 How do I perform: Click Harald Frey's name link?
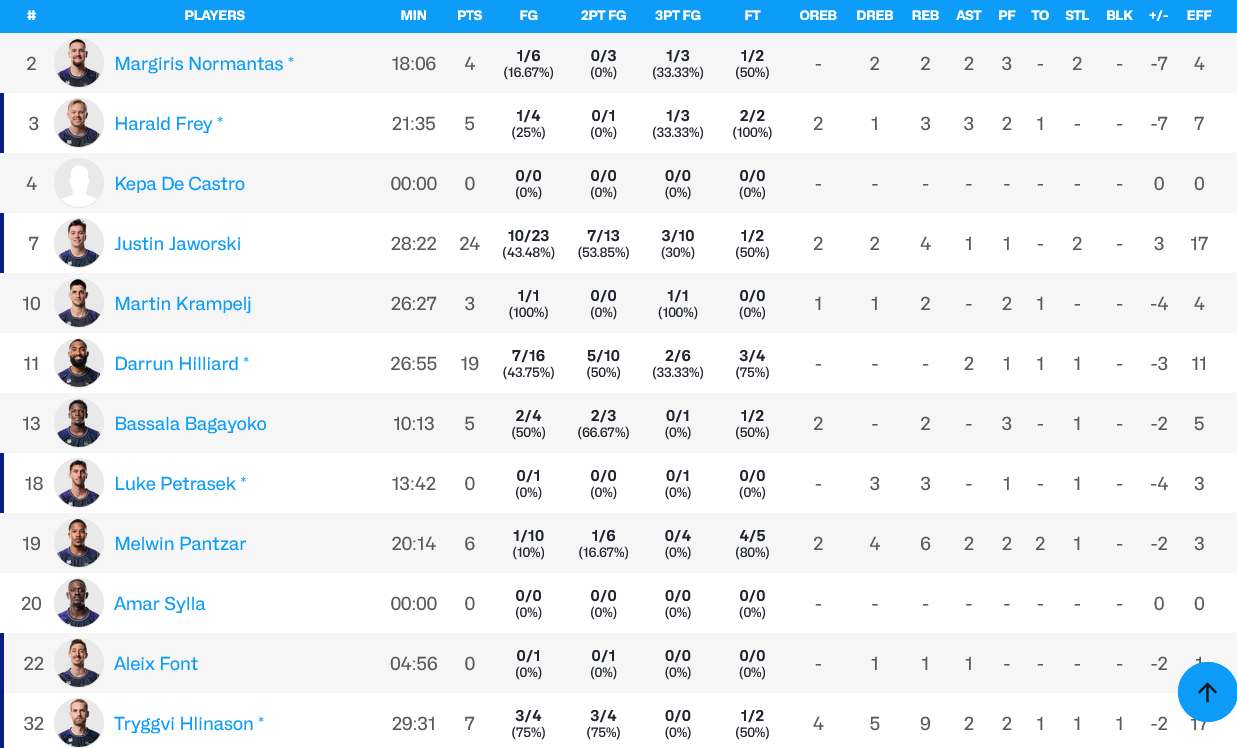(163, 124)
